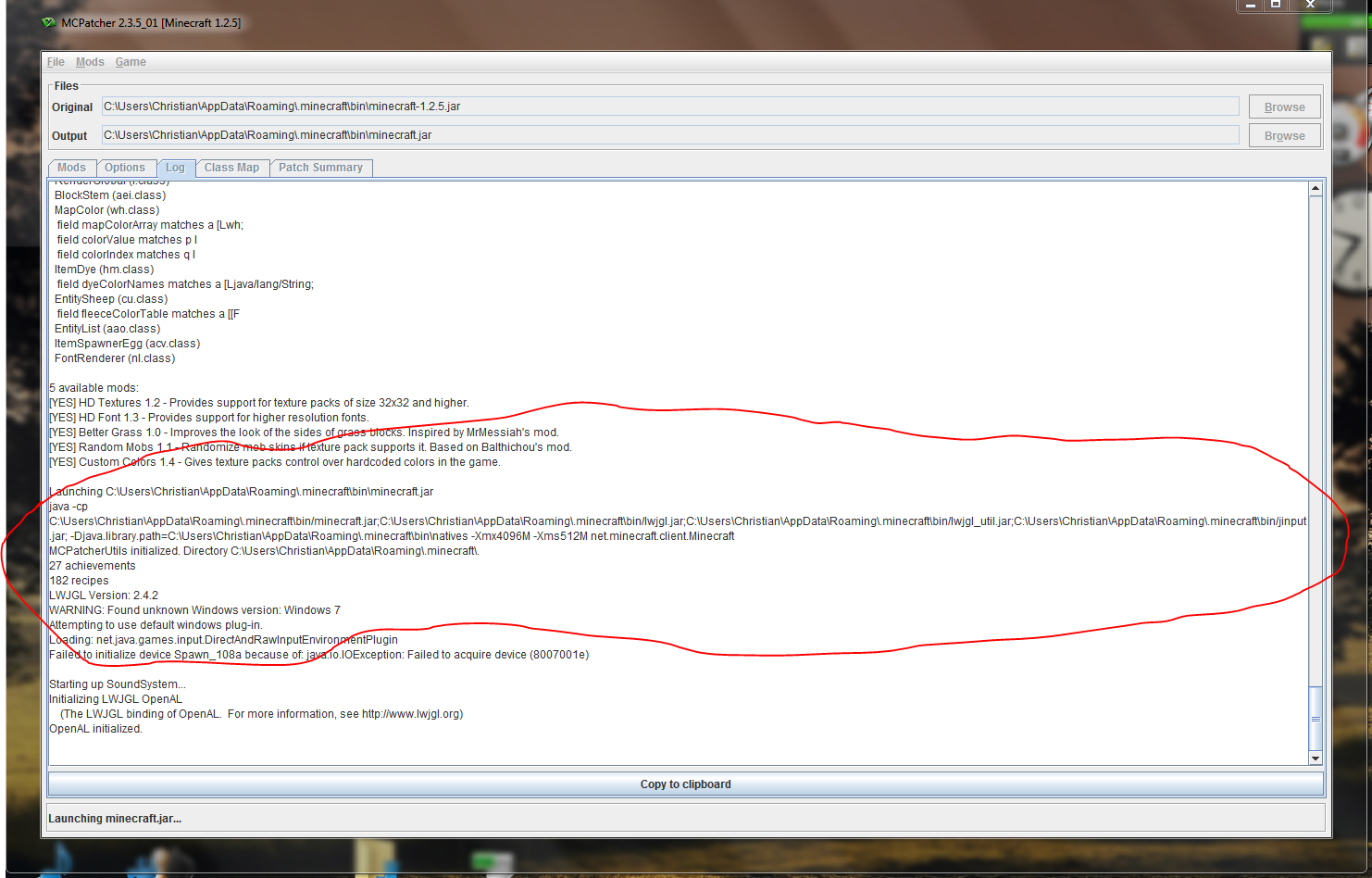Click the '[YES] Custom Colors 1.4' log line
The image size is (1372, 878).
[275, 462]
